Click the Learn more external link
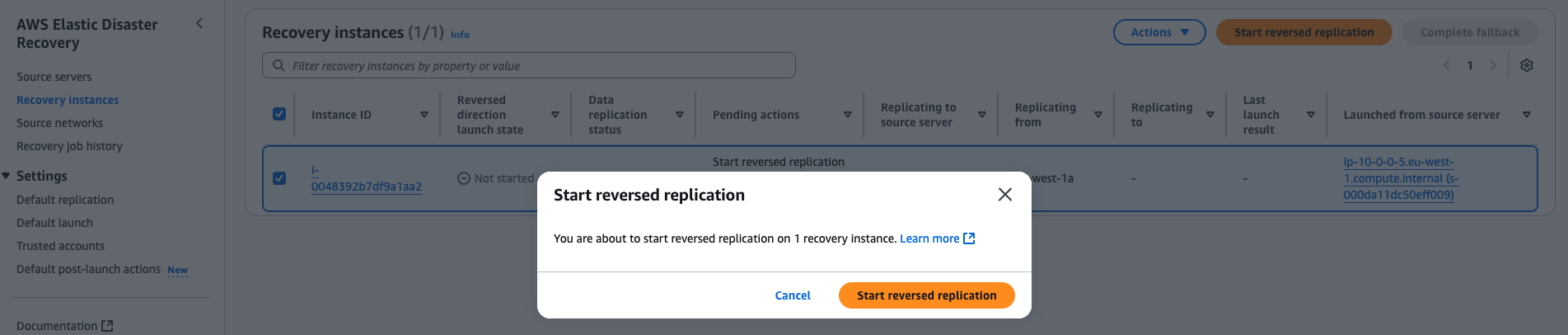The height and width of the screenshot is (335, 1568). click(x=937, y=238)
